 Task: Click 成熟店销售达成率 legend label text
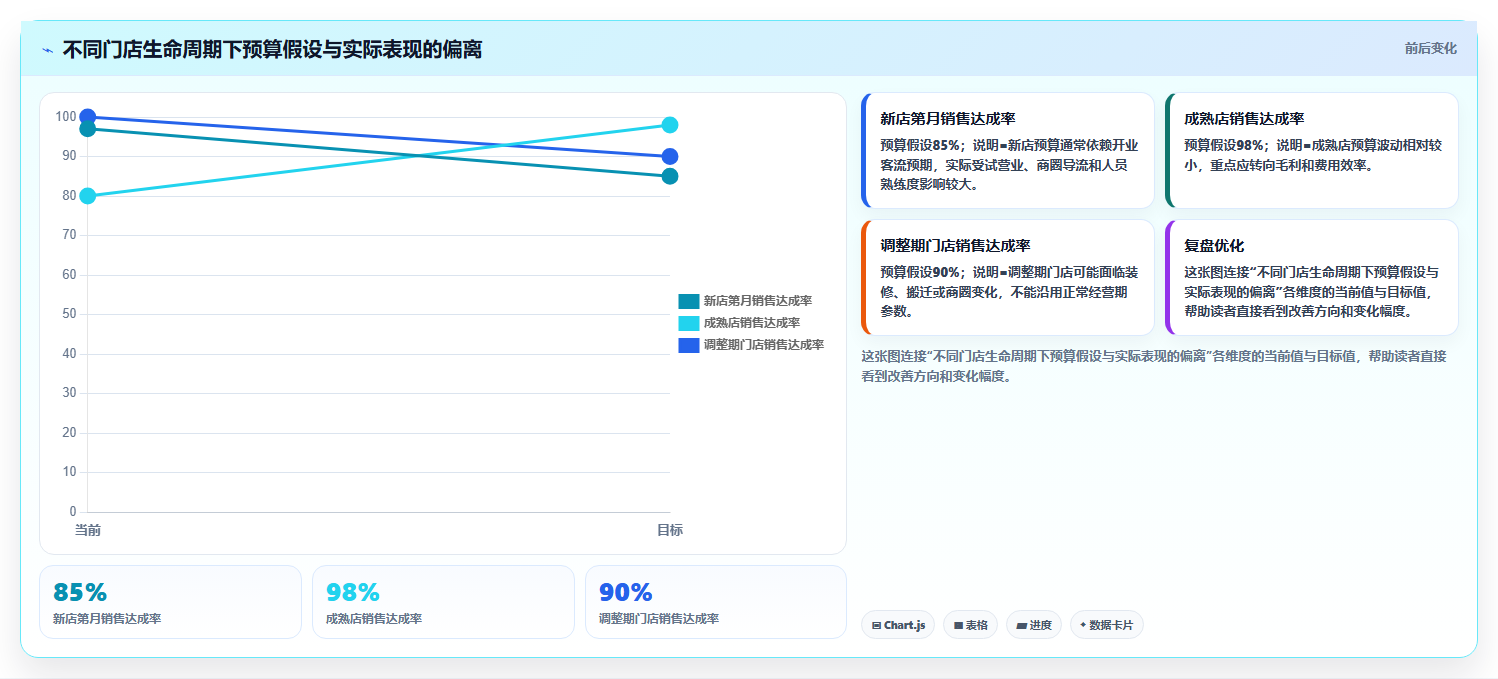click(751, 323)
